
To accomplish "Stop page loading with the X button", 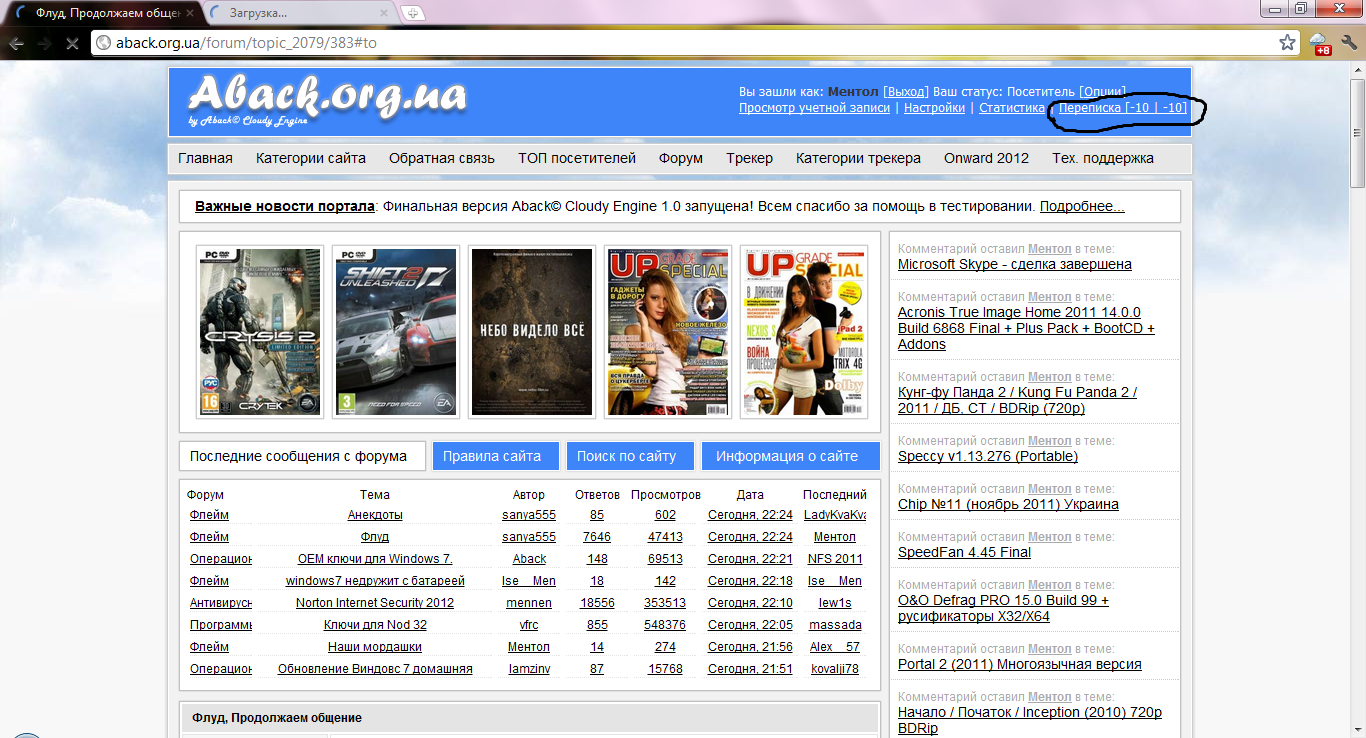I will 73,43.
